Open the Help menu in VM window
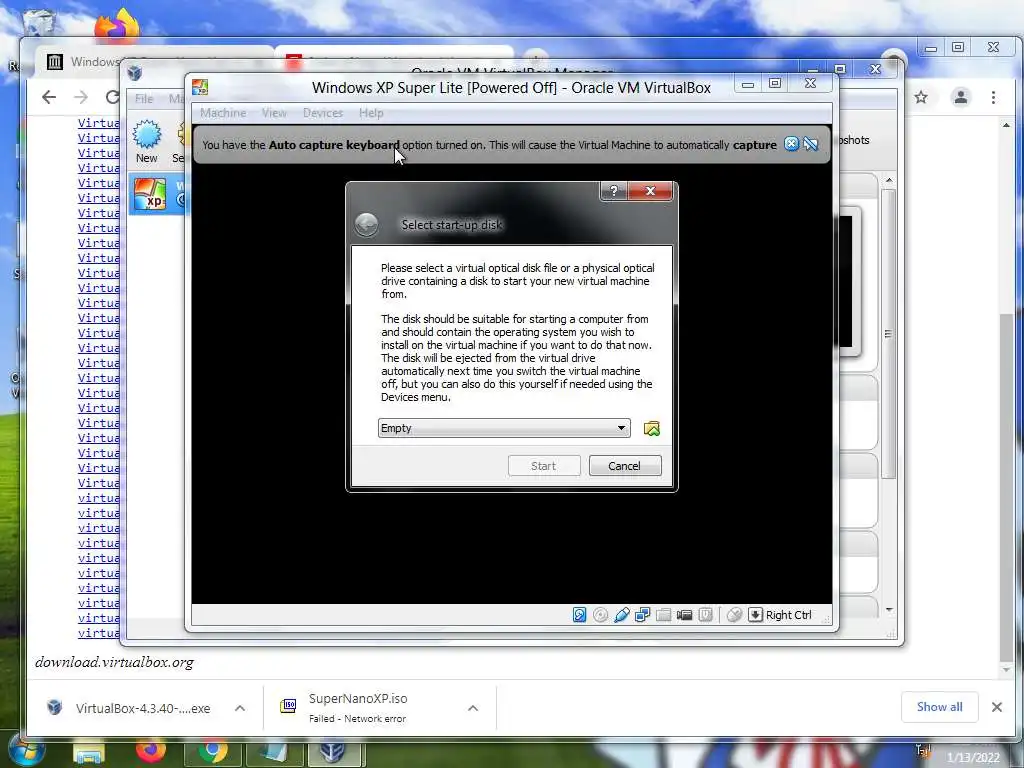 tap(371, 113)
